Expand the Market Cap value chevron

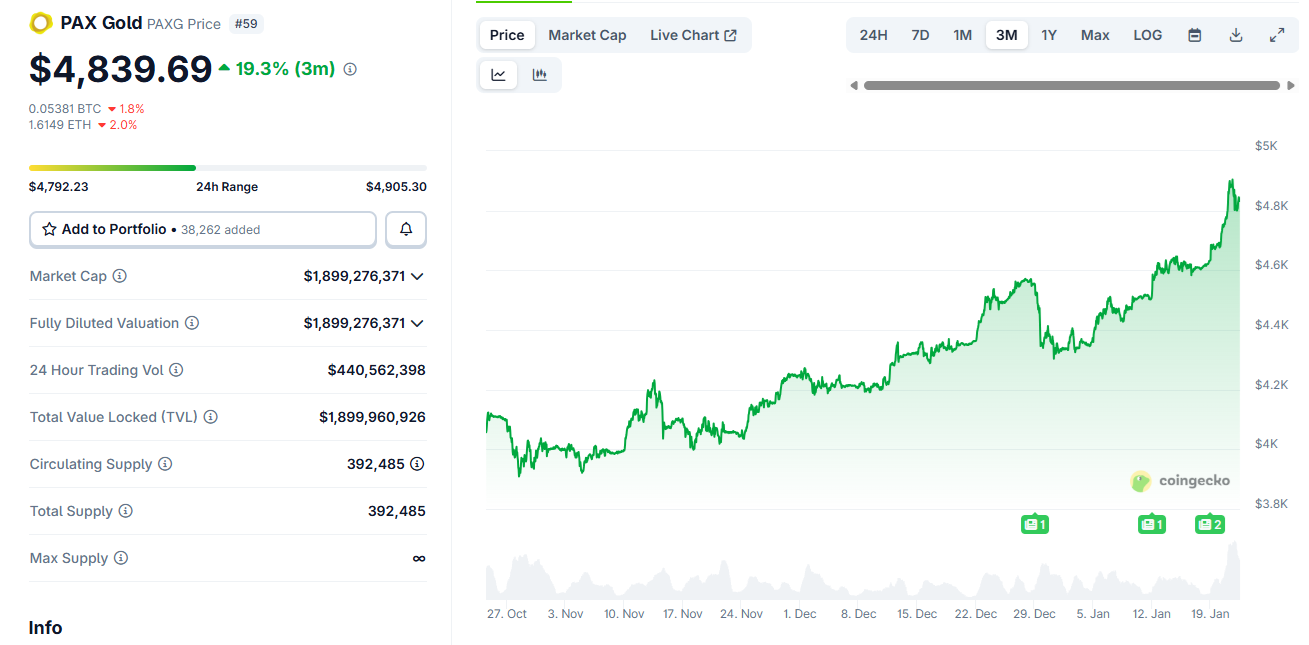point(418,276)
